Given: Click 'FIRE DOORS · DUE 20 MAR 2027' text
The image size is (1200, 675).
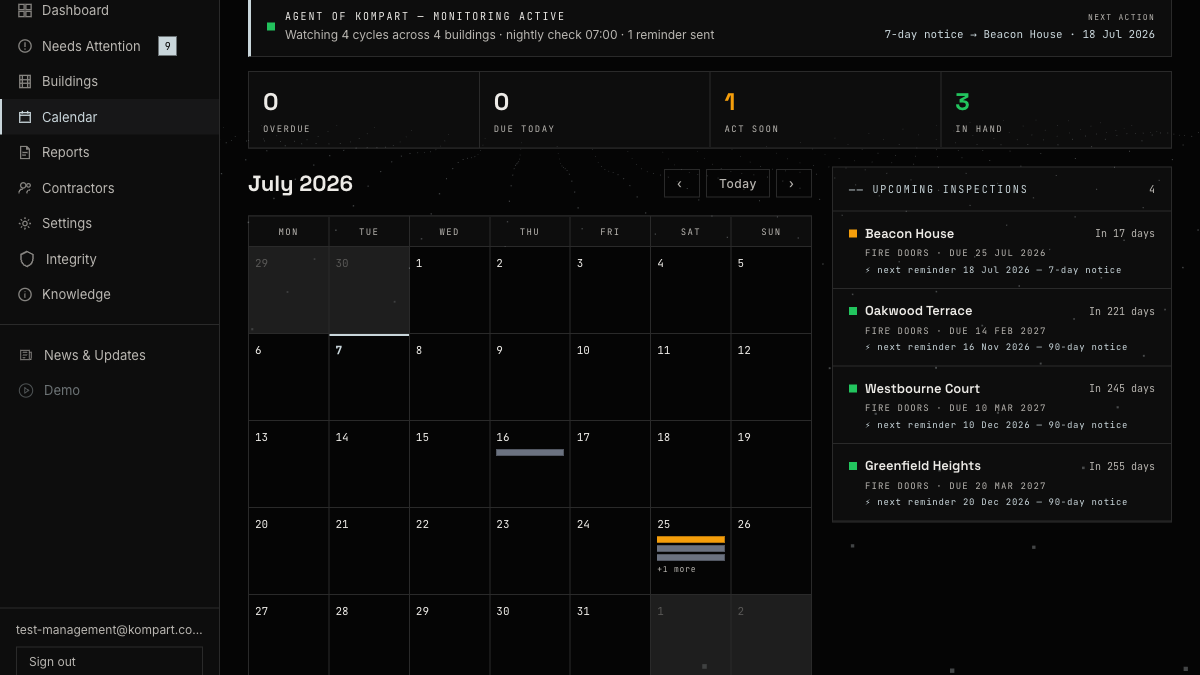Looking at the screenshot, I should pyautogui.click(x=955, y=486).
